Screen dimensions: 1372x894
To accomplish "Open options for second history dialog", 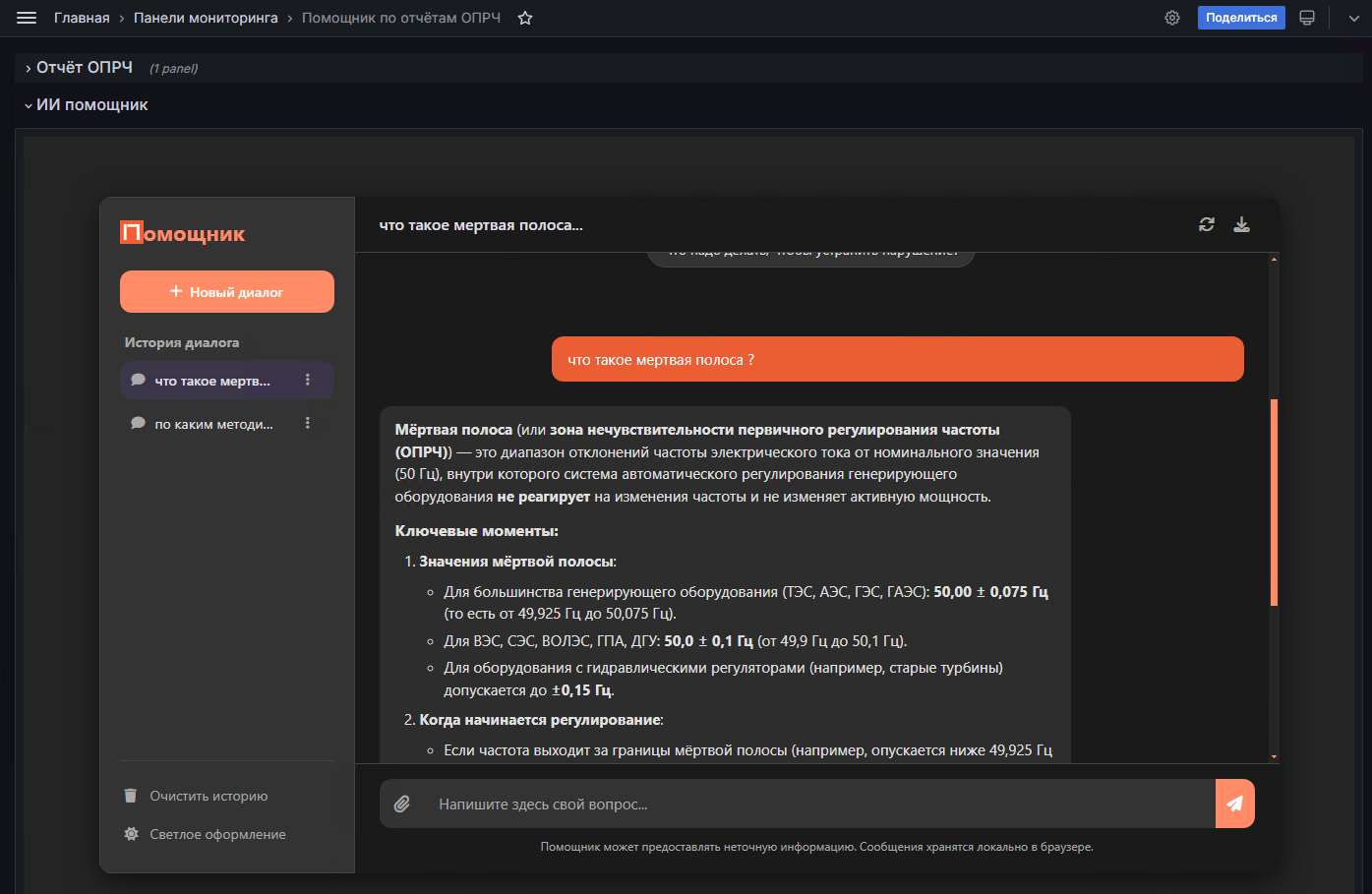I will 308,423.
